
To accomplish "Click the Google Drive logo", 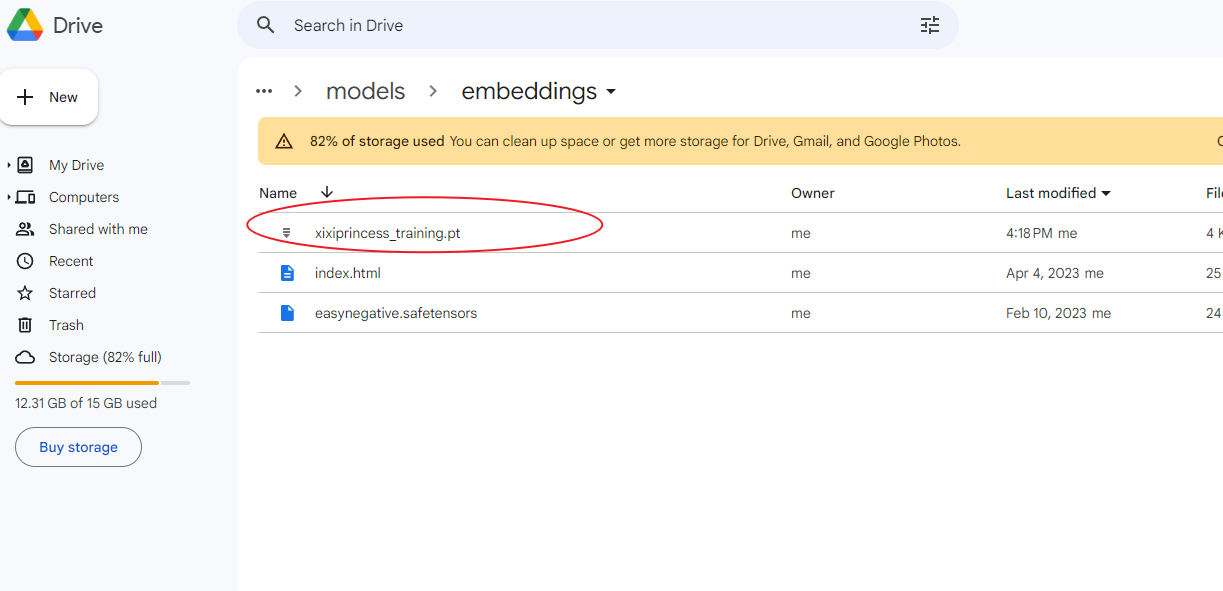I will point(25,25).
